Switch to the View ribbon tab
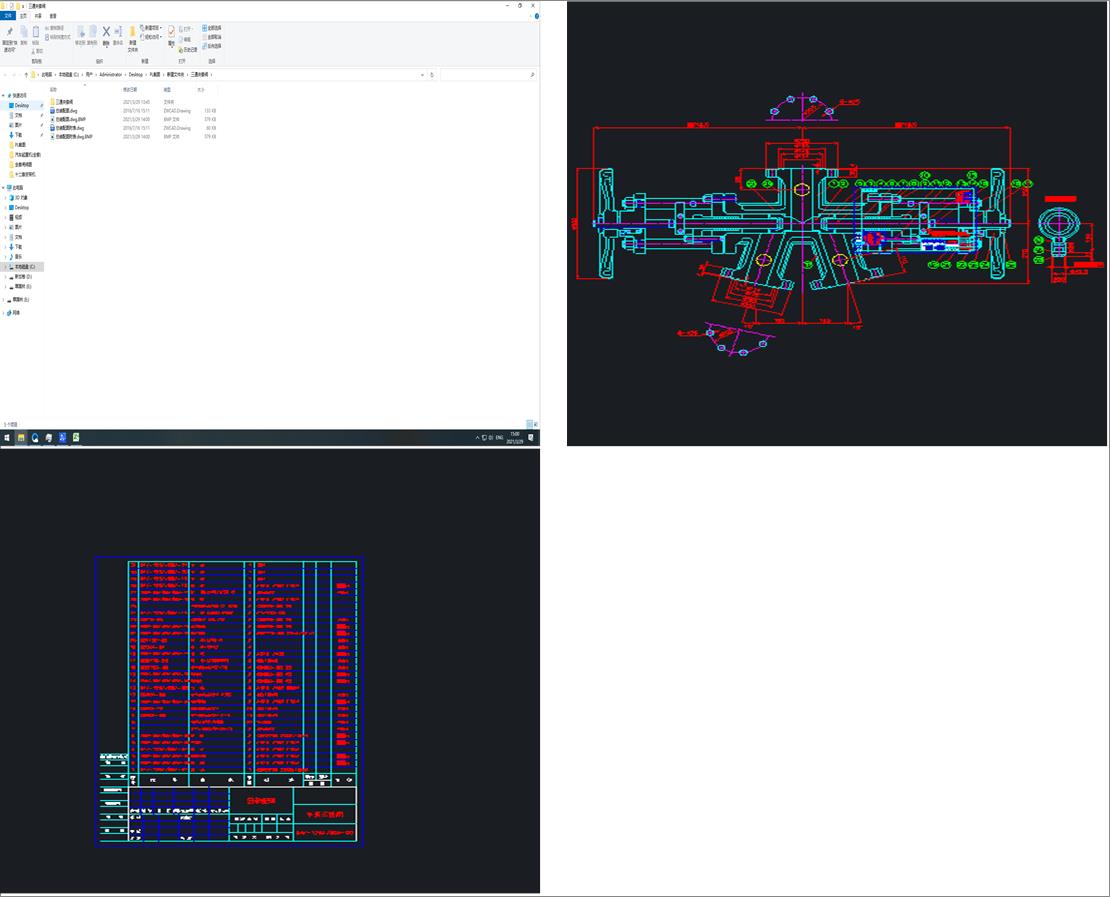 point(53,16)
